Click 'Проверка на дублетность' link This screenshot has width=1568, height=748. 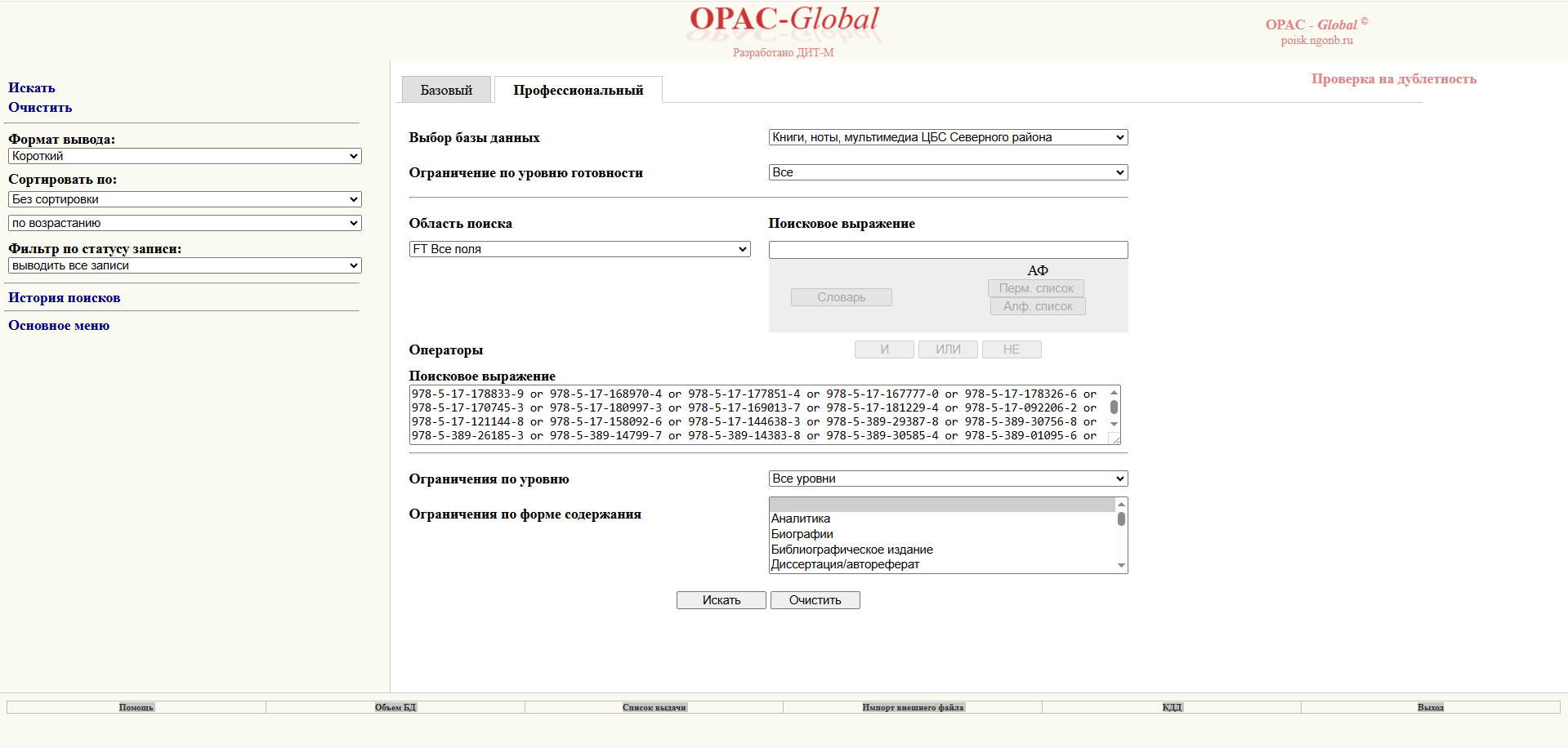[1393, 79]
